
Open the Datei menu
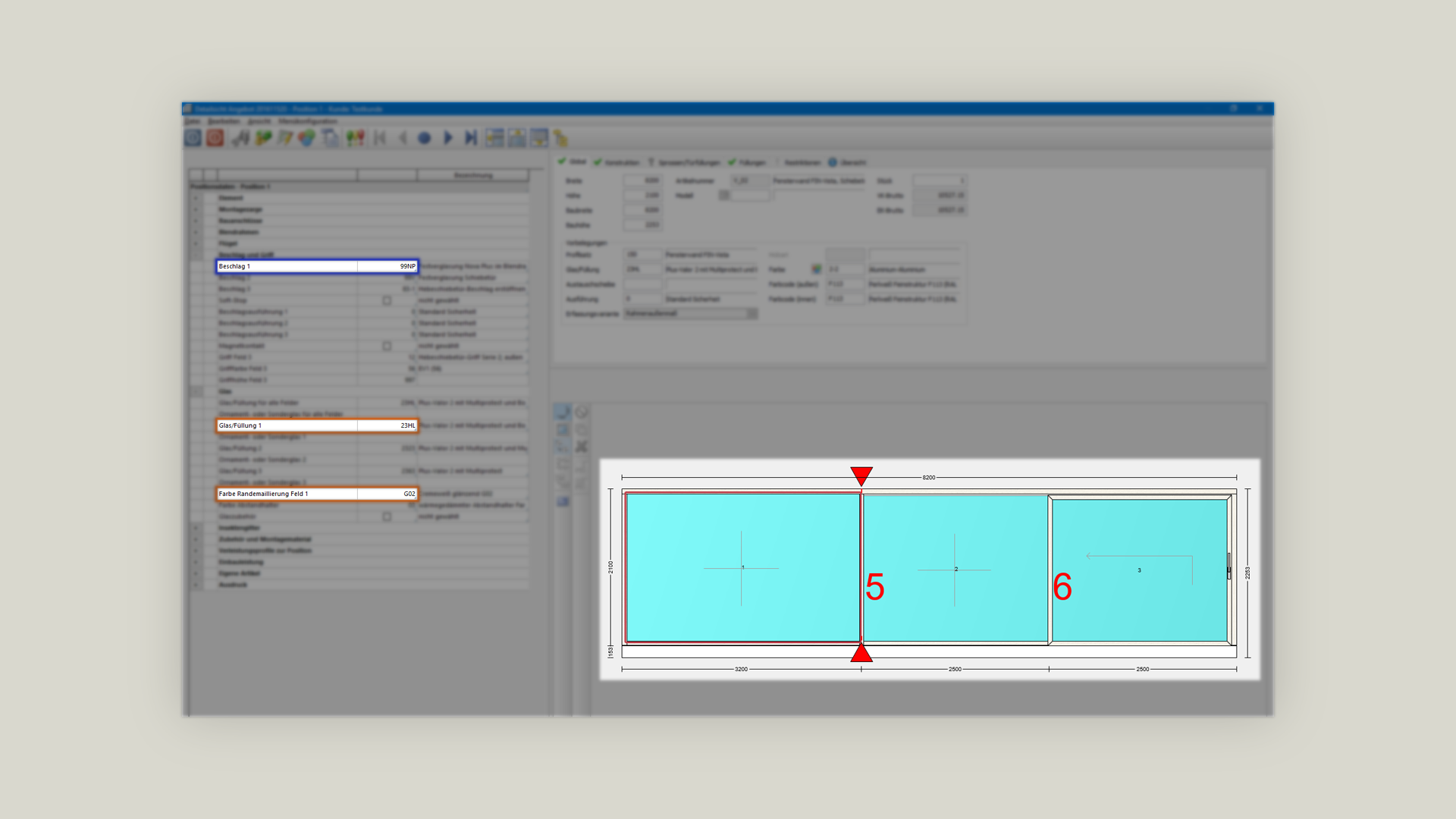click(x=193, y=121)
